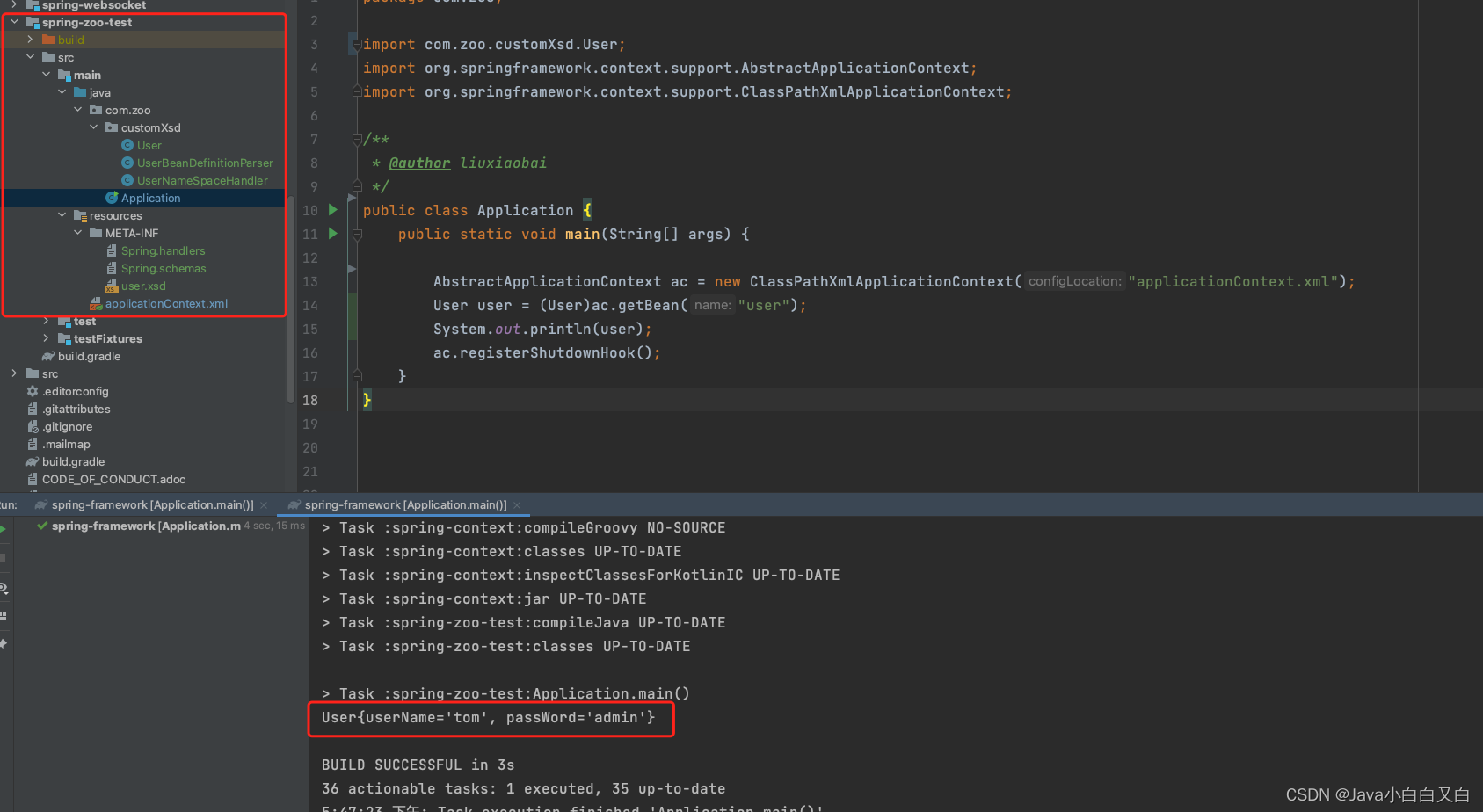
Task: Click the run arrow beside the main method
Action: click(331, 234)
